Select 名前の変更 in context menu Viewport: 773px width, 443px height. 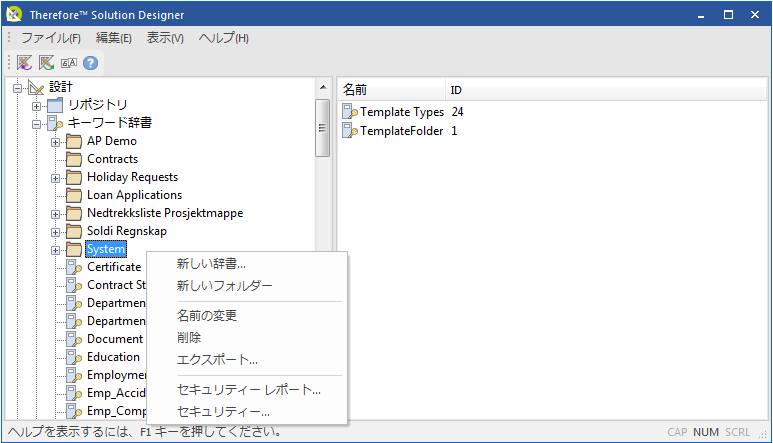coord(247,315)
